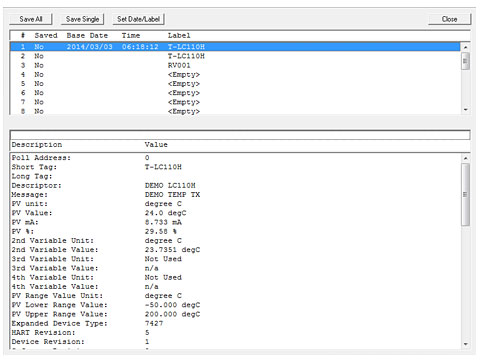
Task: Select the 3rd Variable Unit row
Action: pyautogui.click(x=235, y=259)
